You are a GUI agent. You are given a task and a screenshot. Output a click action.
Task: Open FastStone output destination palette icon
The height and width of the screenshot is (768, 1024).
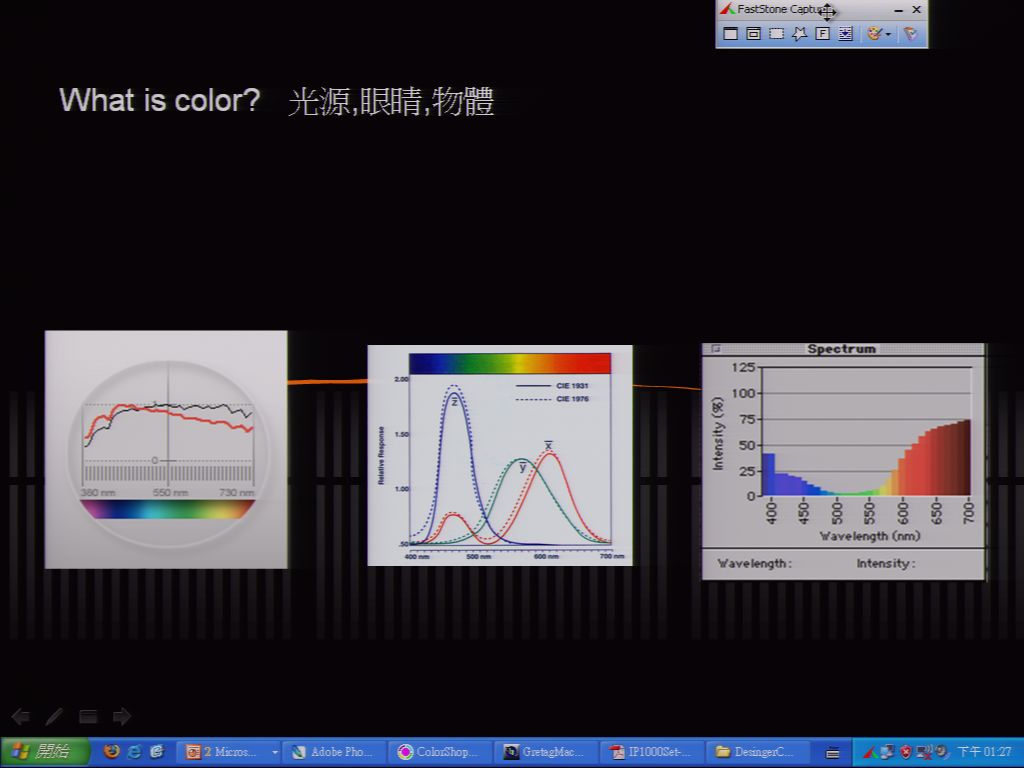coord(874,34)
